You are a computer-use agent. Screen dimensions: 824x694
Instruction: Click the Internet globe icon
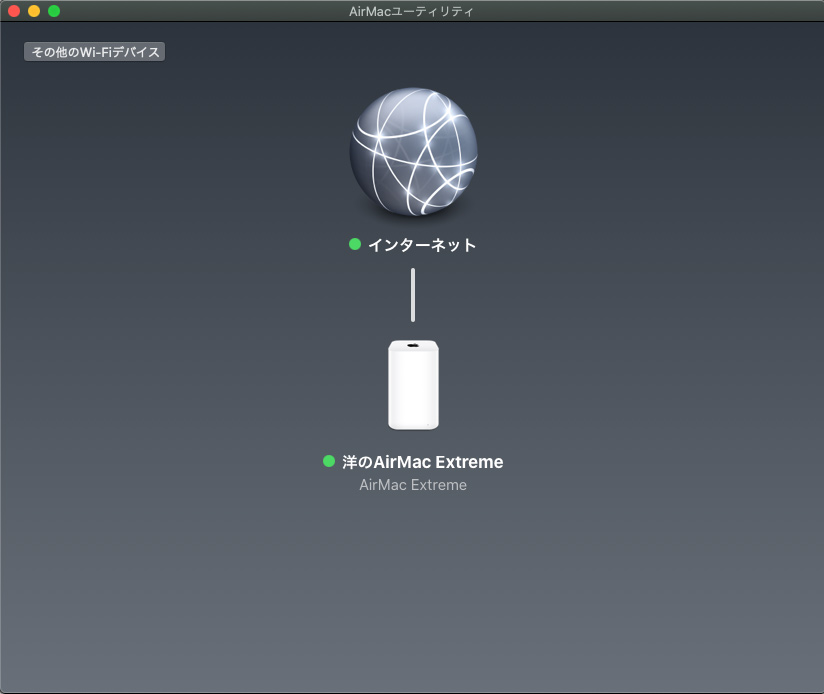coord(414,152)
